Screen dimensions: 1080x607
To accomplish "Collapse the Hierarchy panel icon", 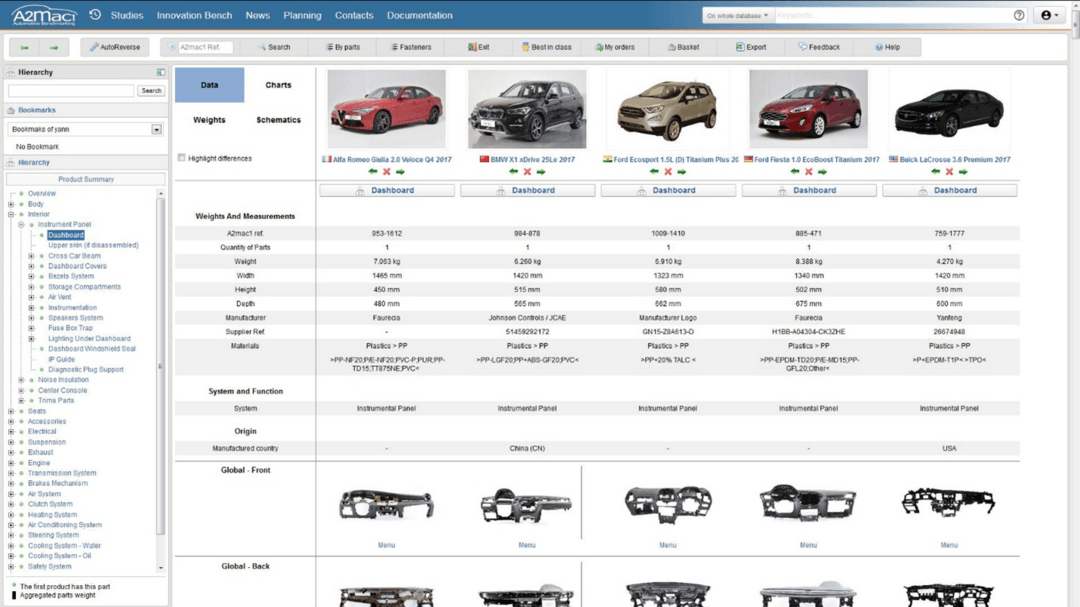I will click(x=160, y=72).
